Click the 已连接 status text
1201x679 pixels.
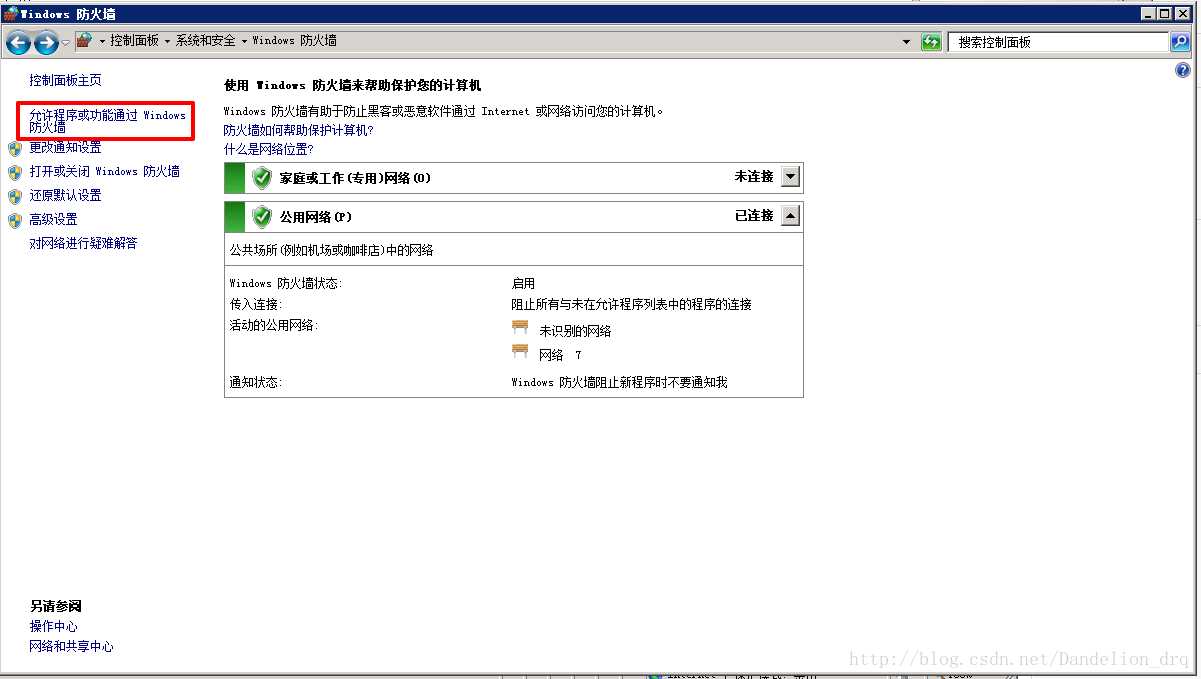click(x=754, y=215)
